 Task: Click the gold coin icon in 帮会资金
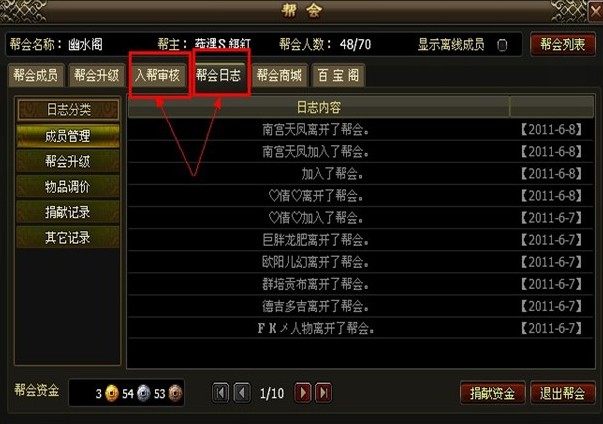pos(112,393)
